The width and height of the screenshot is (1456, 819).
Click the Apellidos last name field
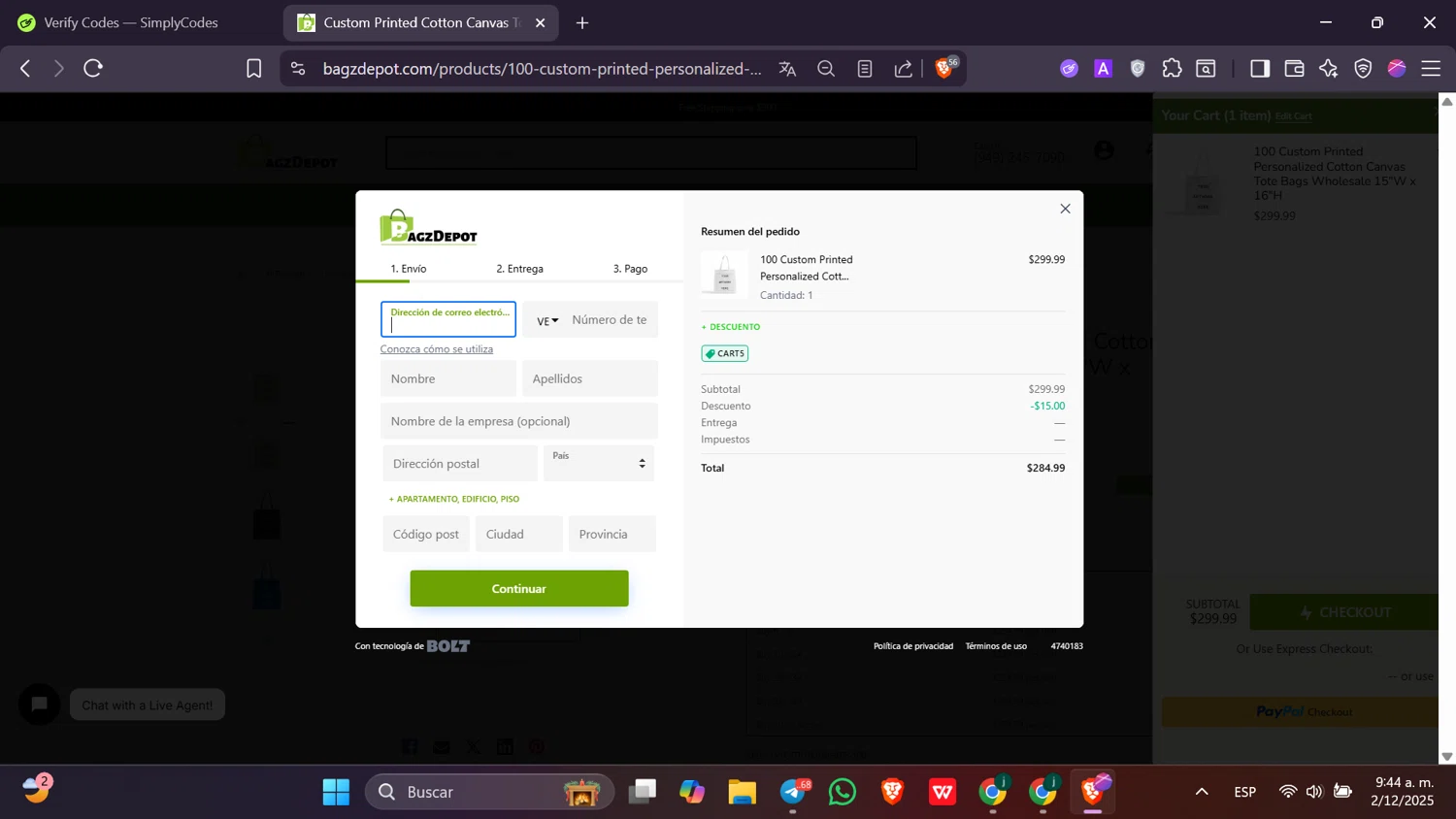tap(590, 378)
